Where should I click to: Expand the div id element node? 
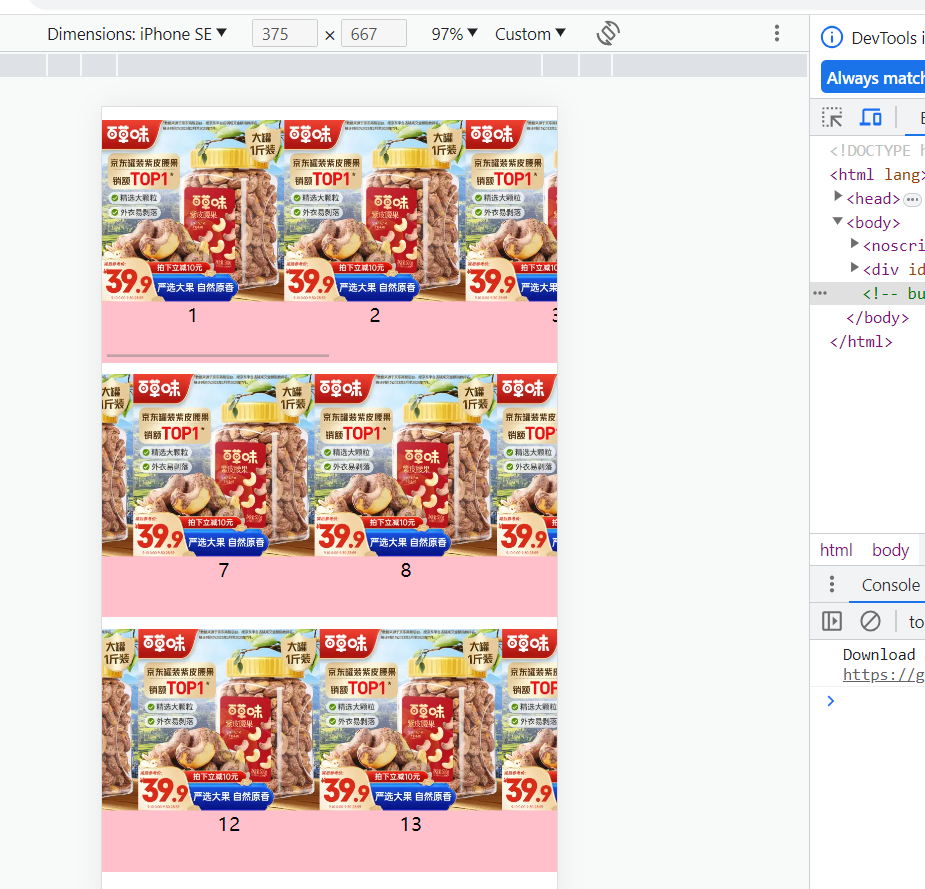click(x=854, y=268)
